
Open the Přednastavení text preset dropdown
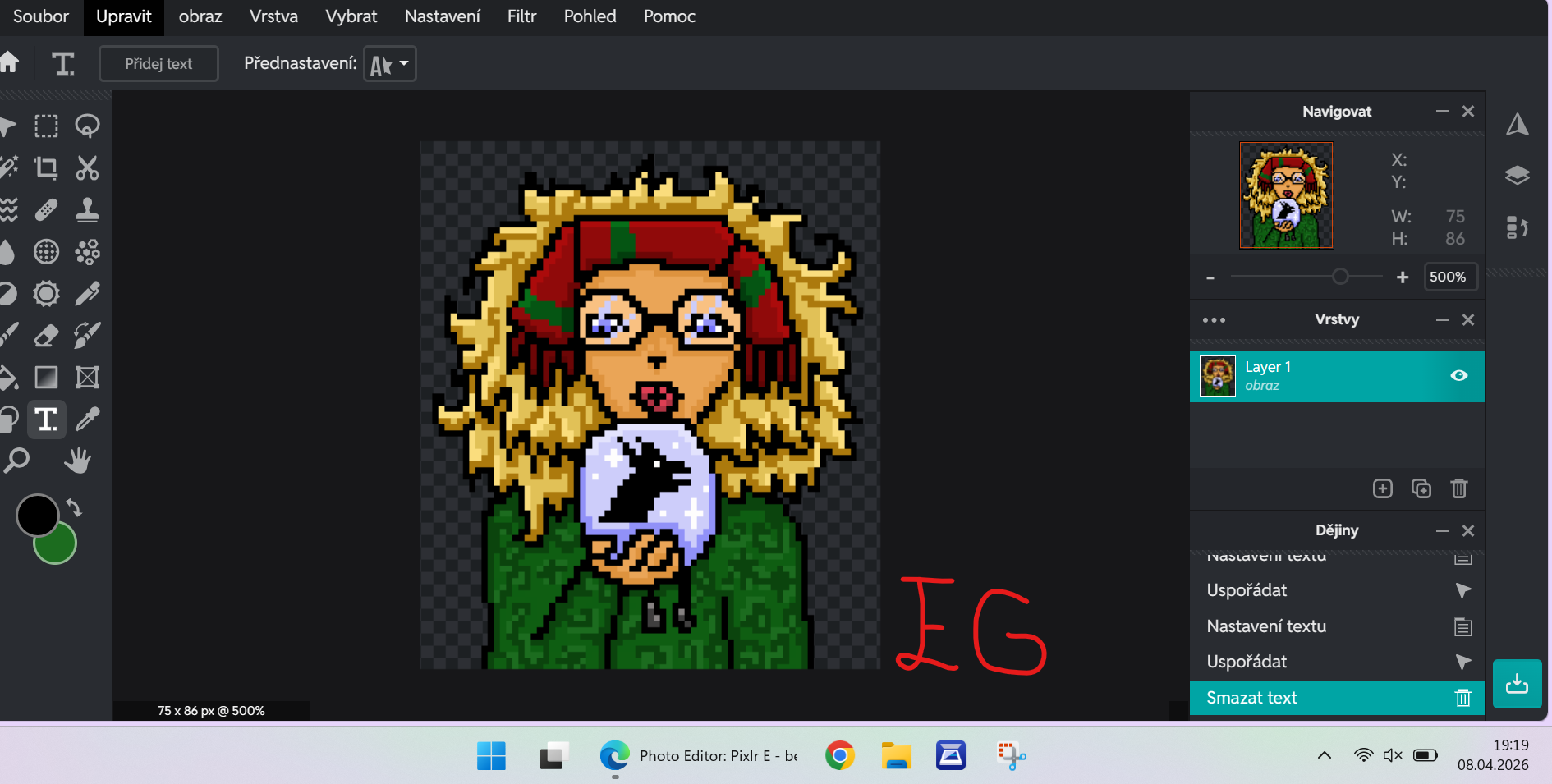[x=389, y=64]
